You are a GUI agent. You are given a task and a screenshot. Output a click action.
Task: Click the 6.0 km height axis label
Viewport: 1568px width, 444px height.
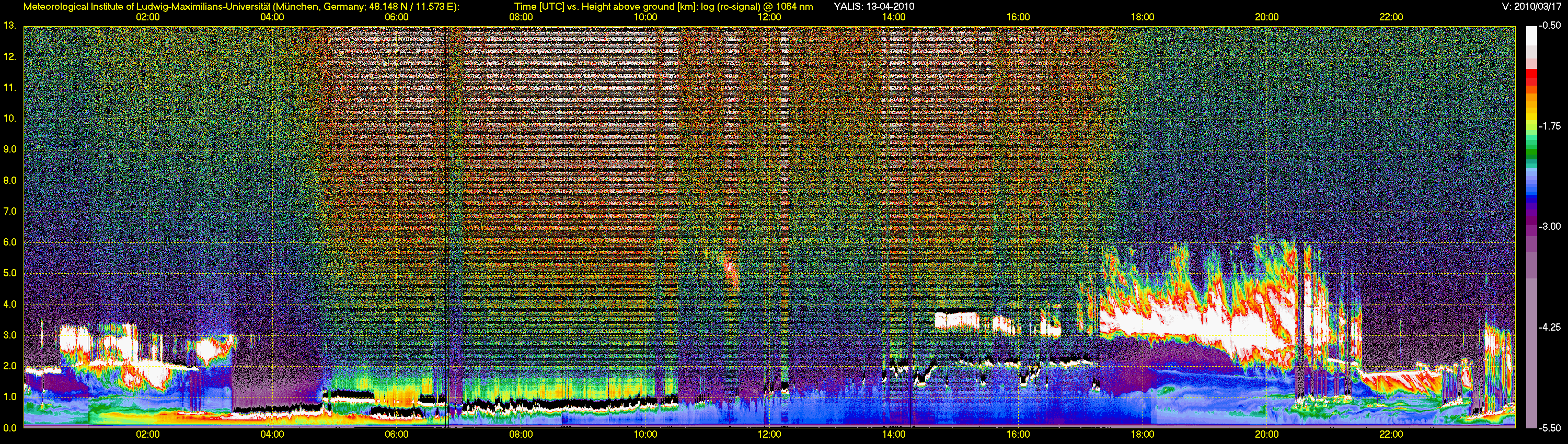[10, 242]
